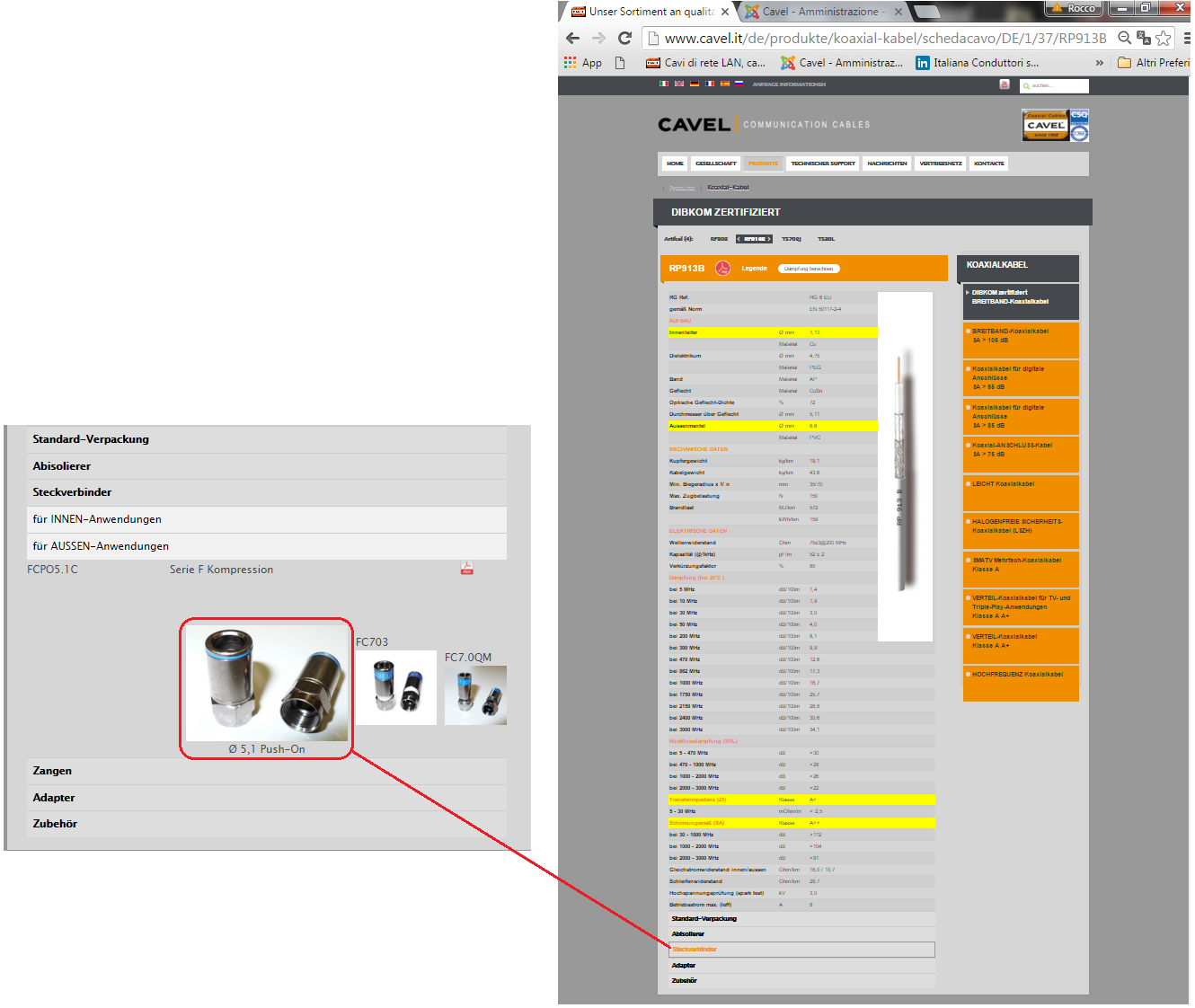The height and width of the screenshot is (1008, 1195).
Task: Select article TS703J
Action: tap(791, 239)
